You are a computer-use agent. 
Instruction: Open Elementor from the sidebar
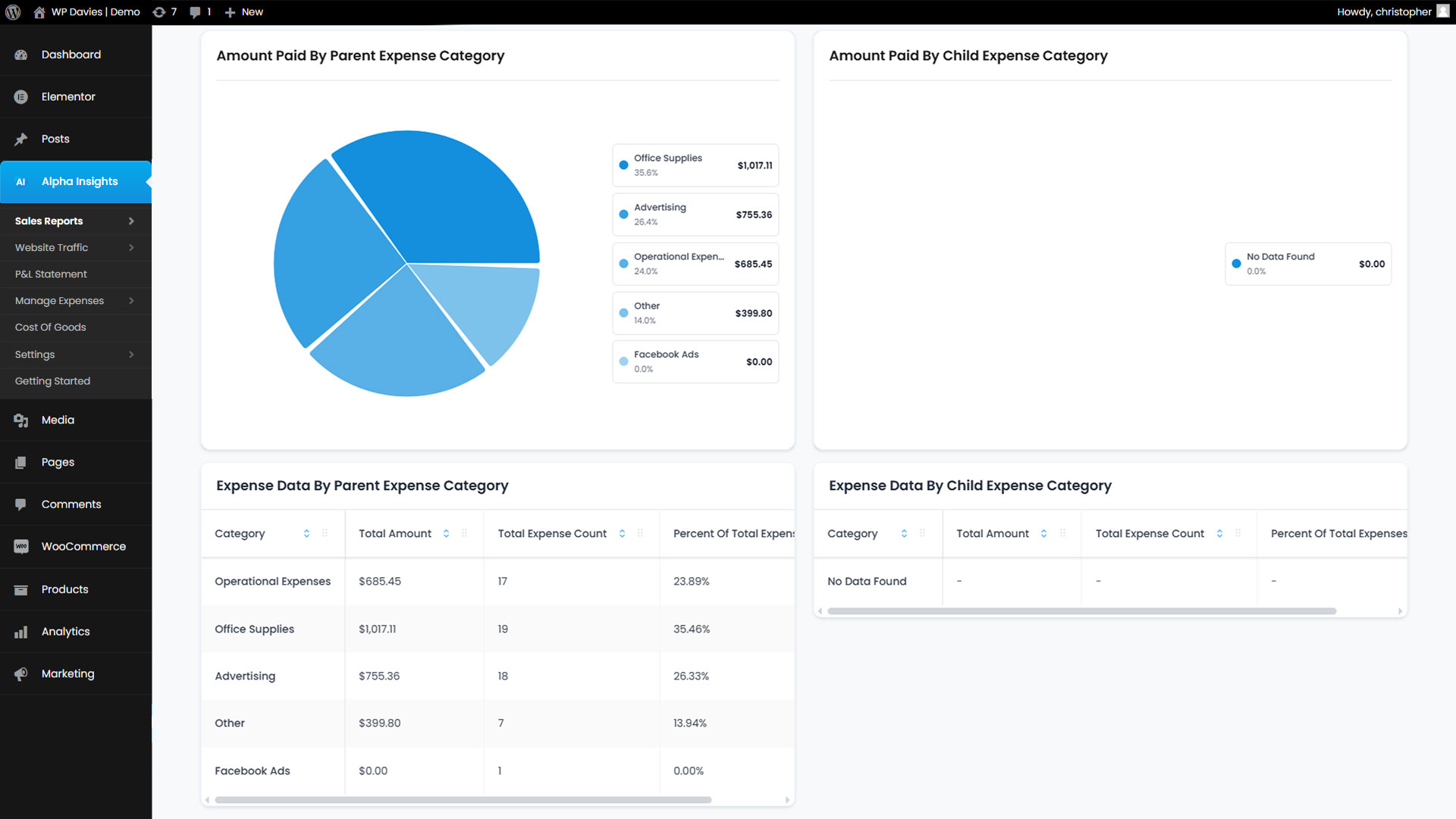click(x=68, y=96)
